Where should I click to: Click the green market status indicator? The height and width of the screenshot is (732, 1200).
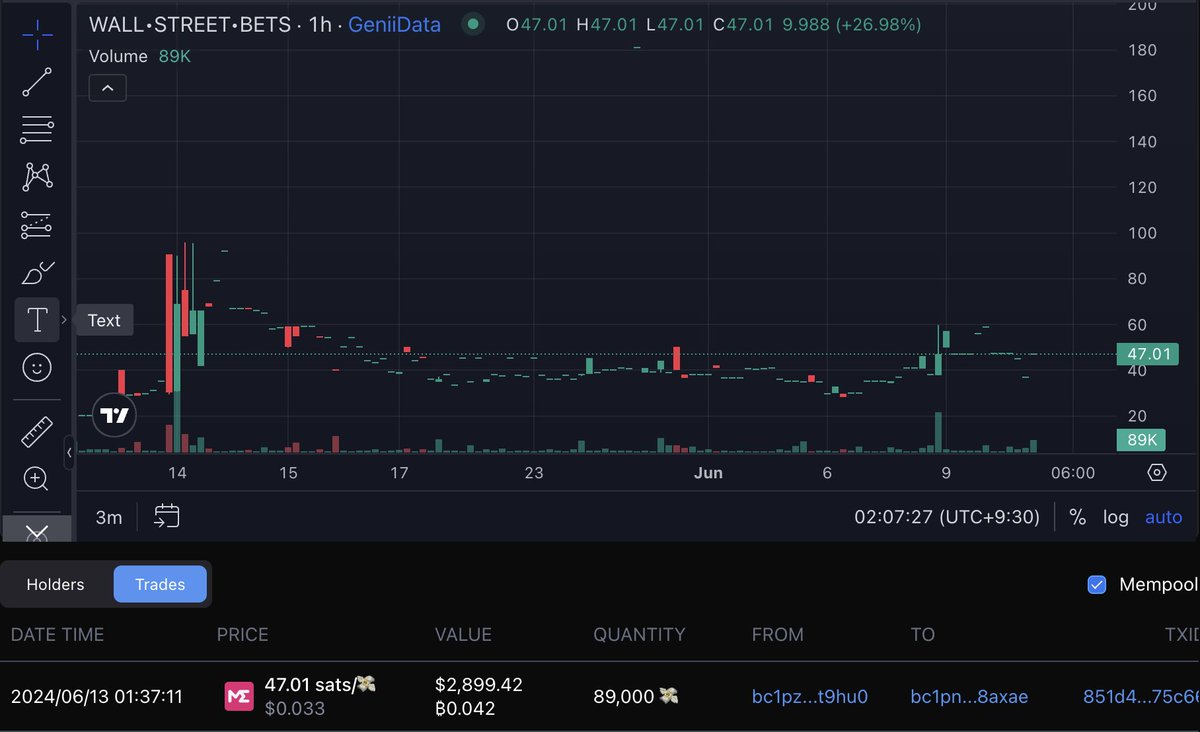[x=474, y=24]
